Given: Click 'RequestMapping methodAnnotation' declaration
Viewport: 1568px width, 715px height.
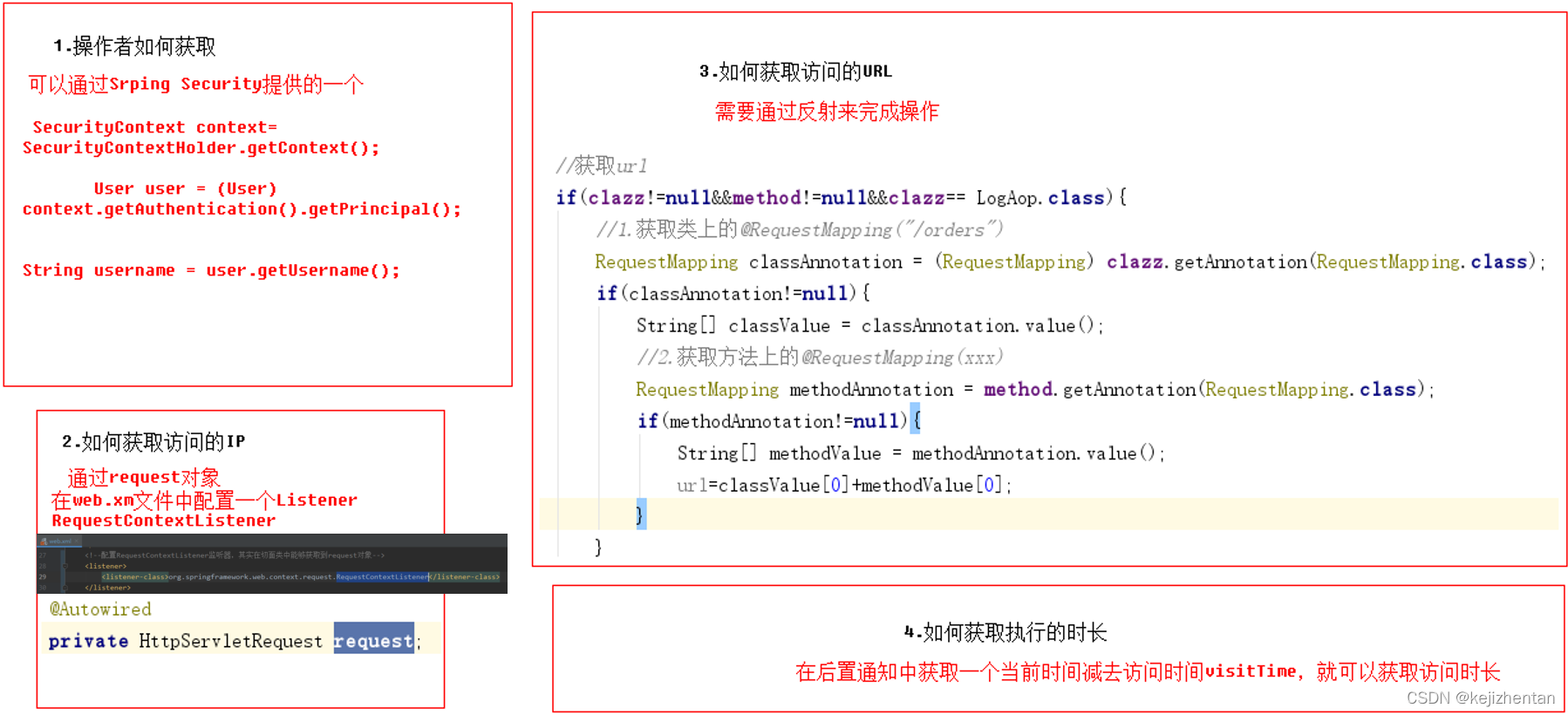Looking at the screenshot, I should [794, 390].
